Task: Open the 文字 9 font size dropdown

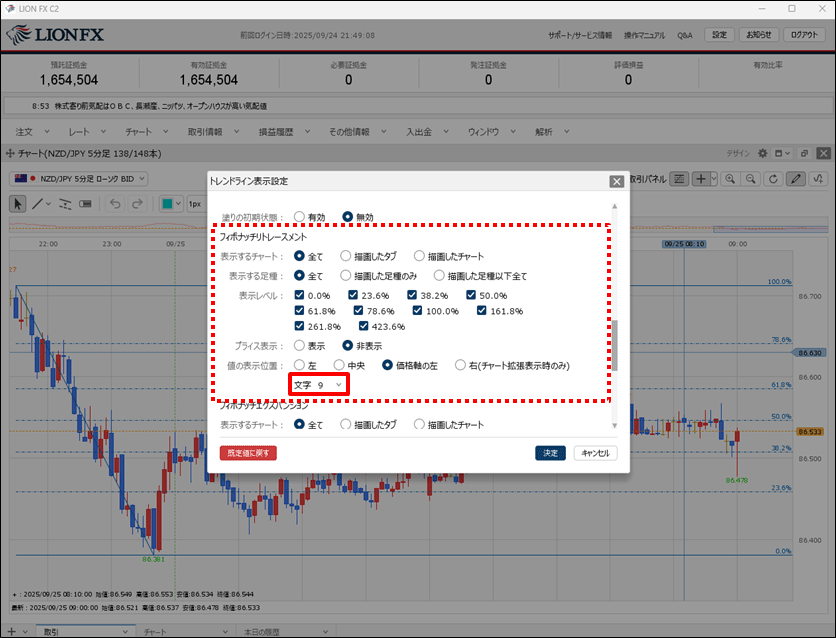Action: 318,385
